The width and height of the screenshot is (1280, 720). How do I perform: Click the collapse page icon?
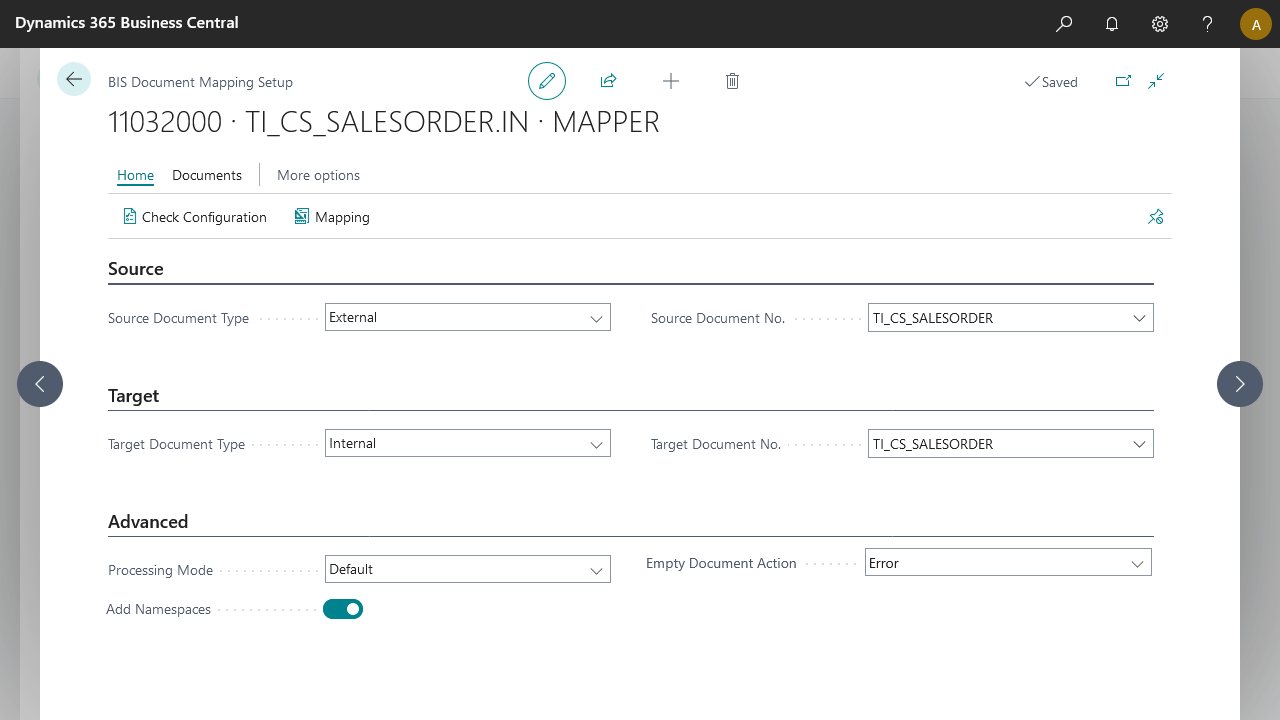click(1156, 81)
